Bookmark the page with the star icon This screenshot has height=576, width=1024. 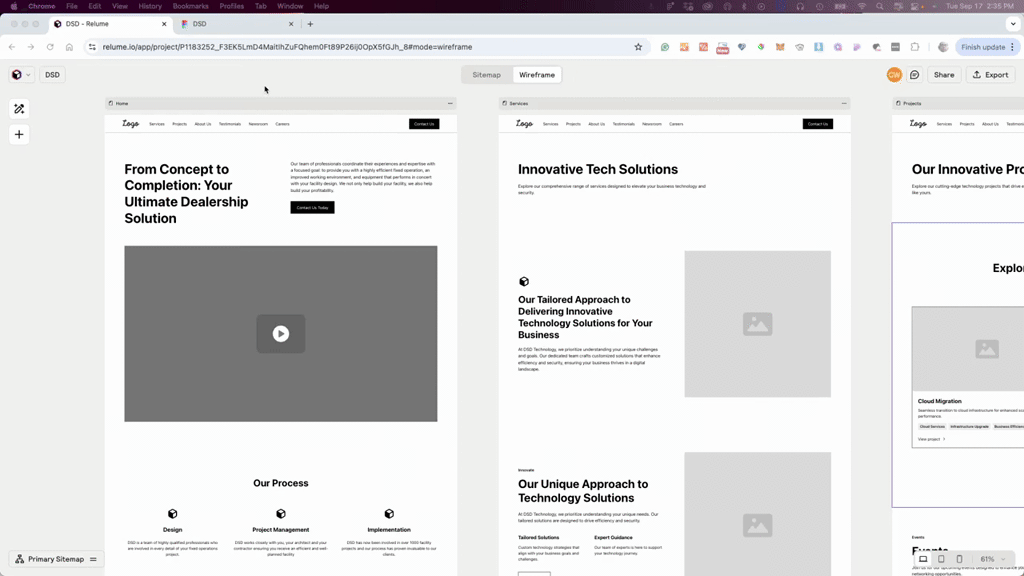pos(638,47)
